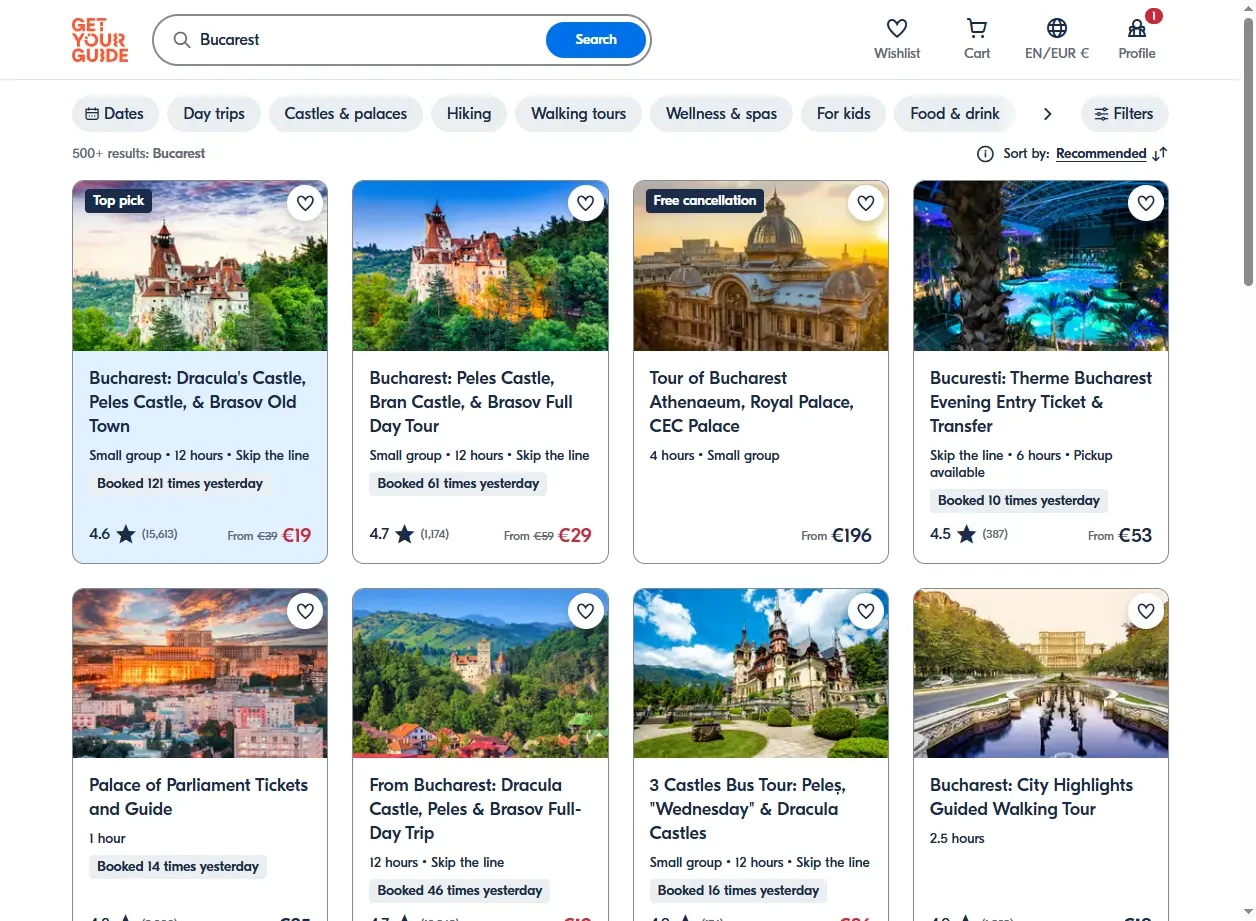1256x921 pixels.
Task: Wishlist Therme Bucharest Evening Entry Ticket
Action: click(1146, 203)
